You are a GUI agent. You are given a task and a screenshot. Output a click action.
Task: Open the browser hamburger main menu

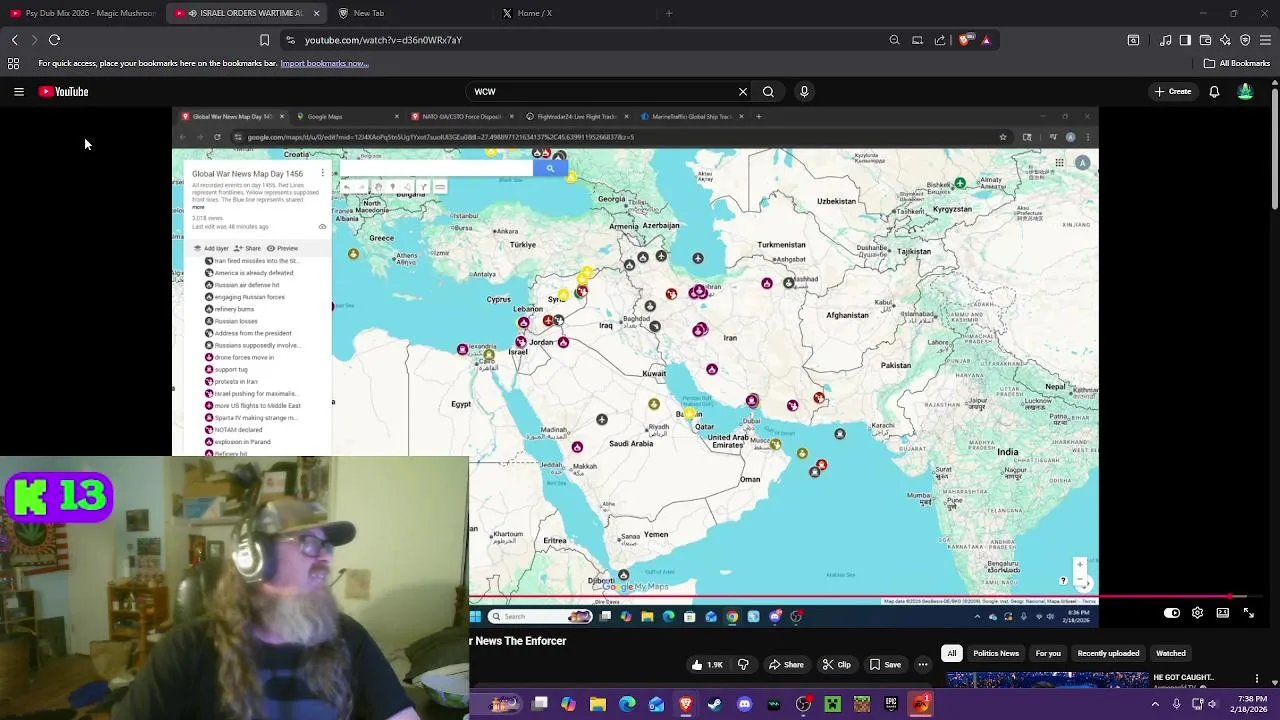click(x=1265, y=40)
